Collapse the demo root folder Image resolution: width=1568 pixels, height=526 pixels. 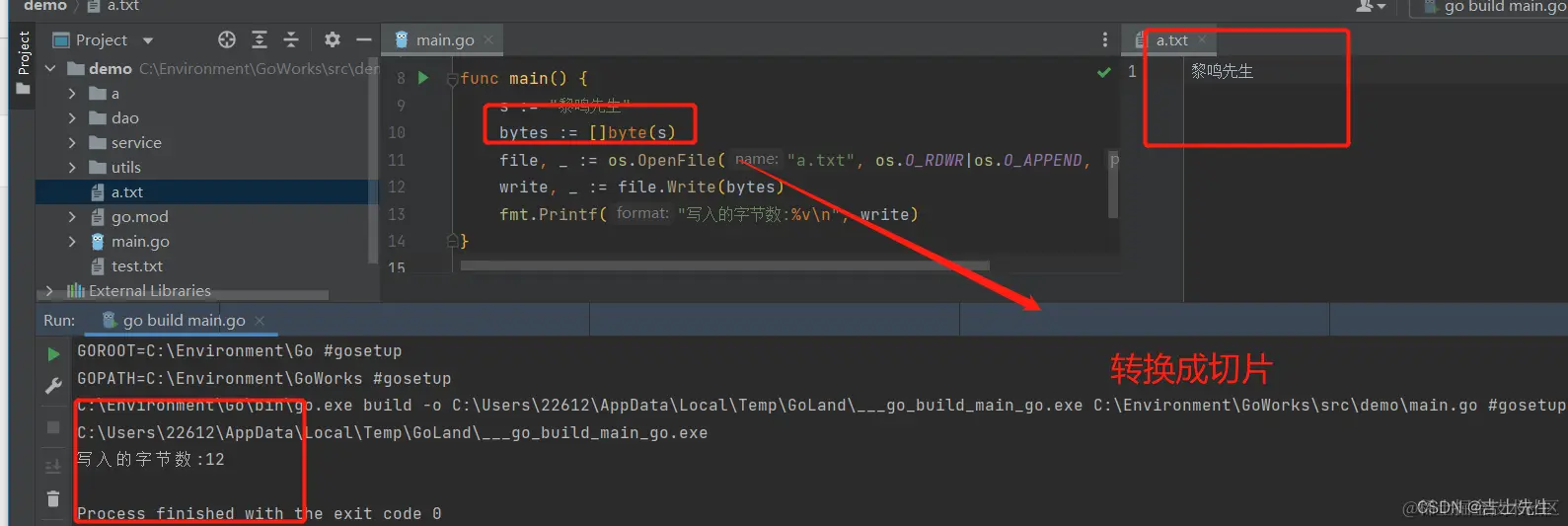point(50,69)
